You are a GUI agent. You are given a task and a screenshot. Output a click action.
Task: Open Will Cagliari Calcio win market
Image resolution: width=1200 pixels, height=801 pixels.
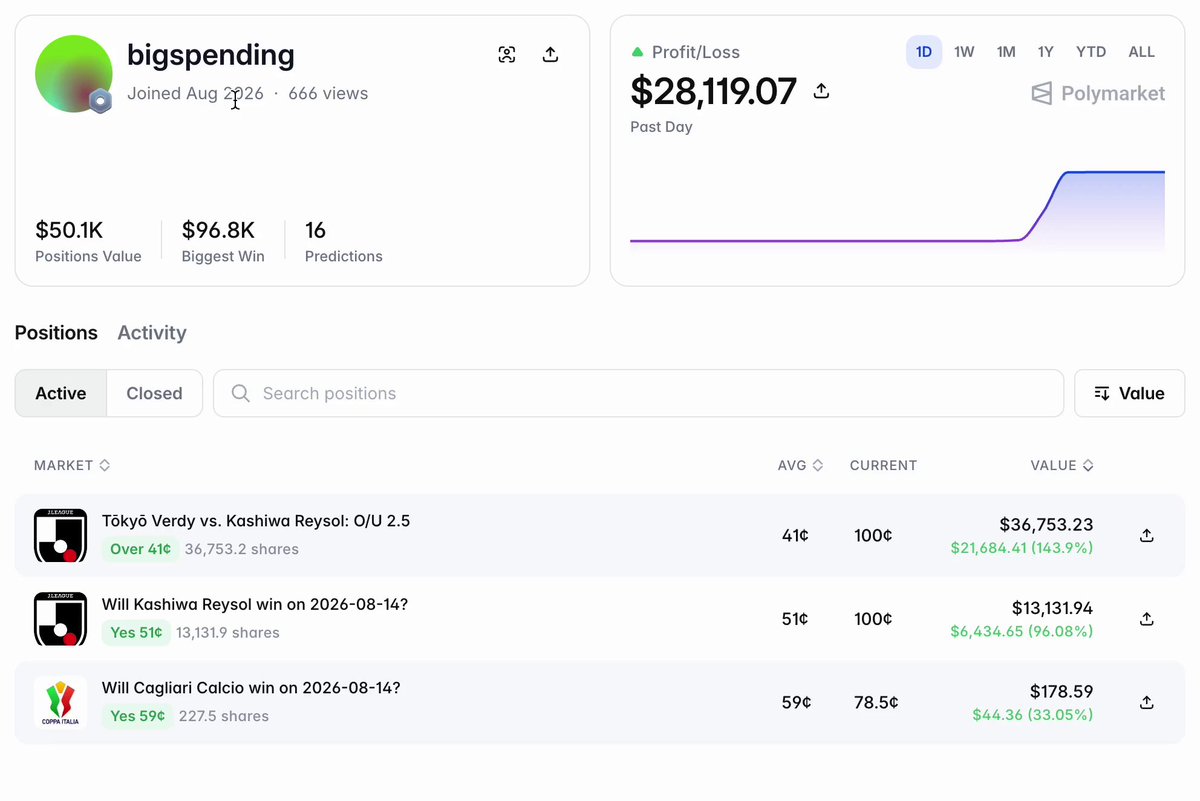[x=251, y=688]
